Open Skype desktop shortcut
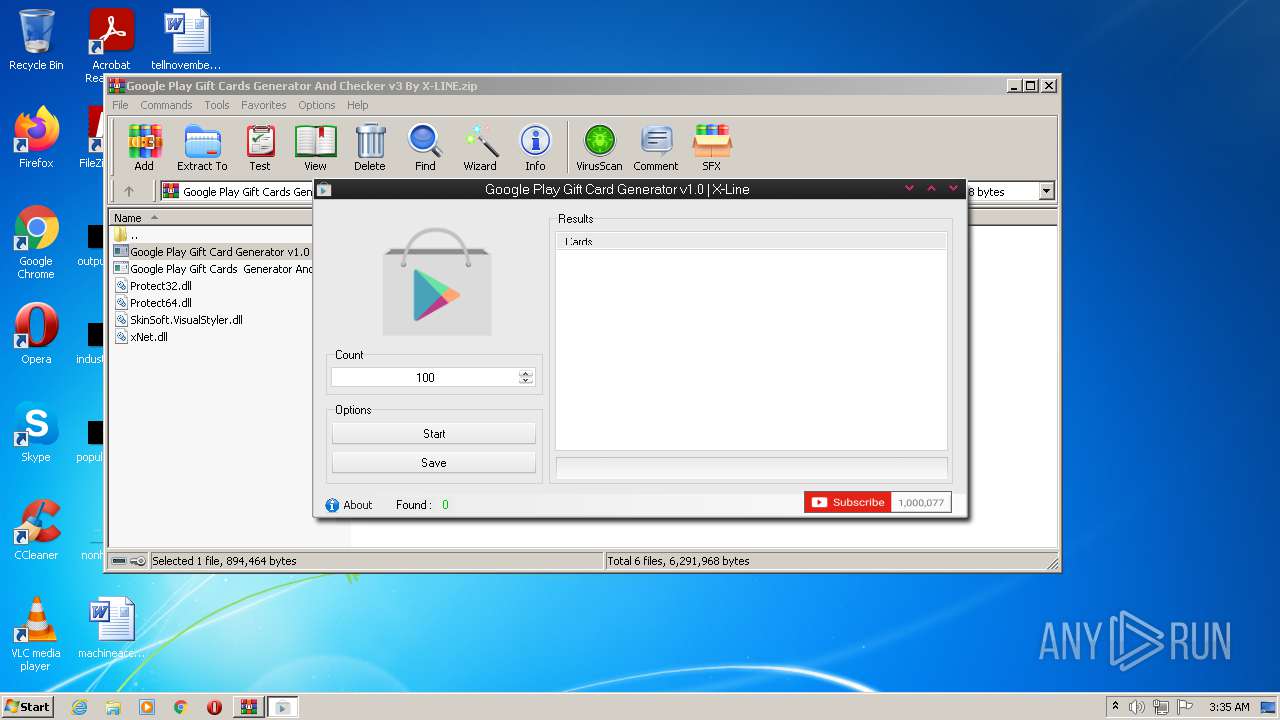This screenshot has height=720, width=1280. [x=36, y=432]
